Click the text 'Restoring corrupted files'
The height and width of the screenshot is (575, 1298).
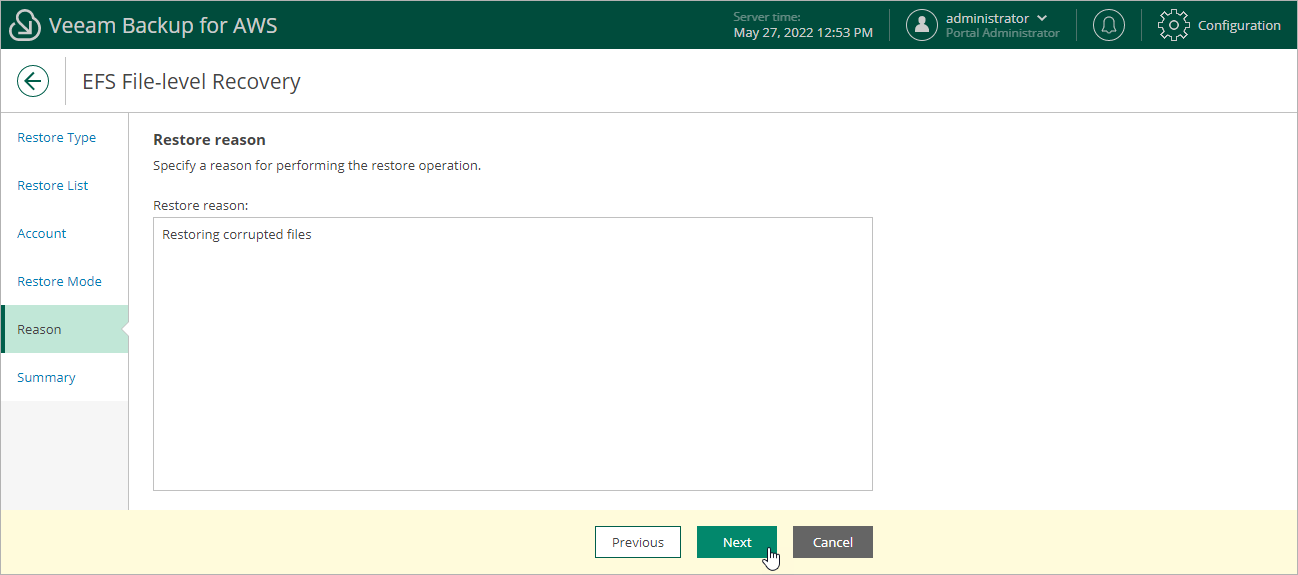(237, 235)
